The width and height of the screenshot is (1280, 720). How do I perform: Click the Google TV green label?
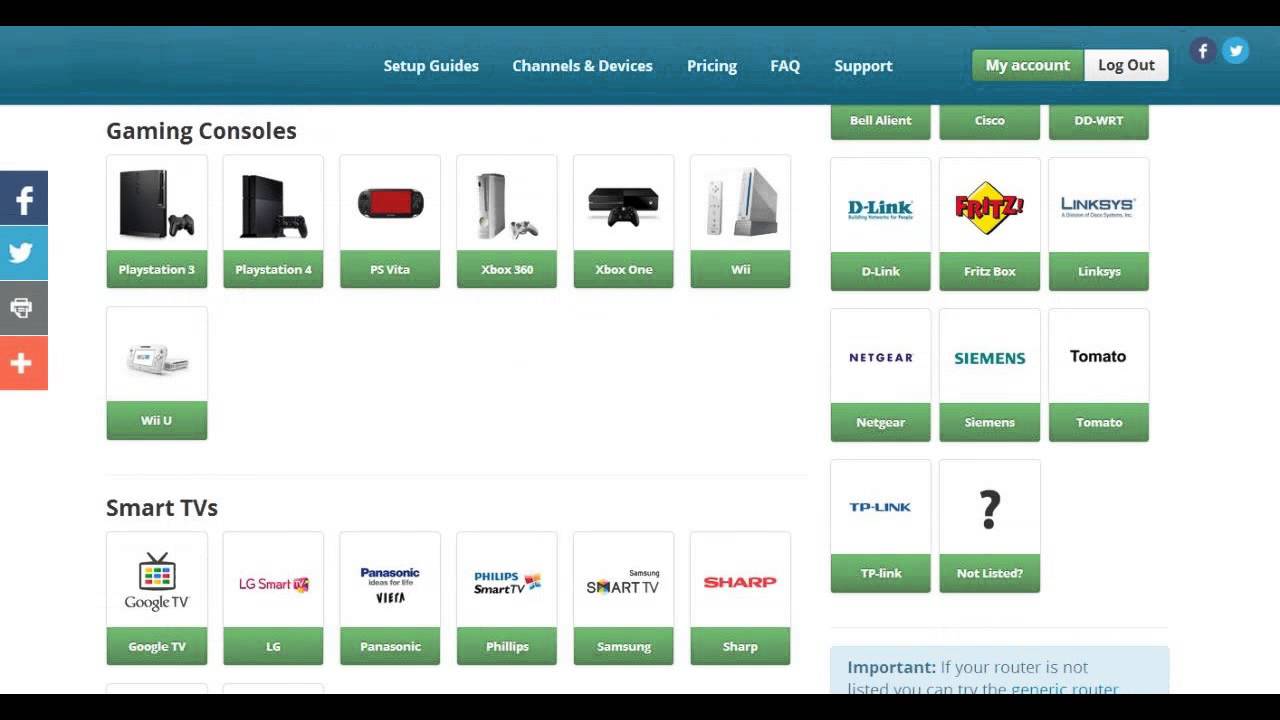(157, 646)
